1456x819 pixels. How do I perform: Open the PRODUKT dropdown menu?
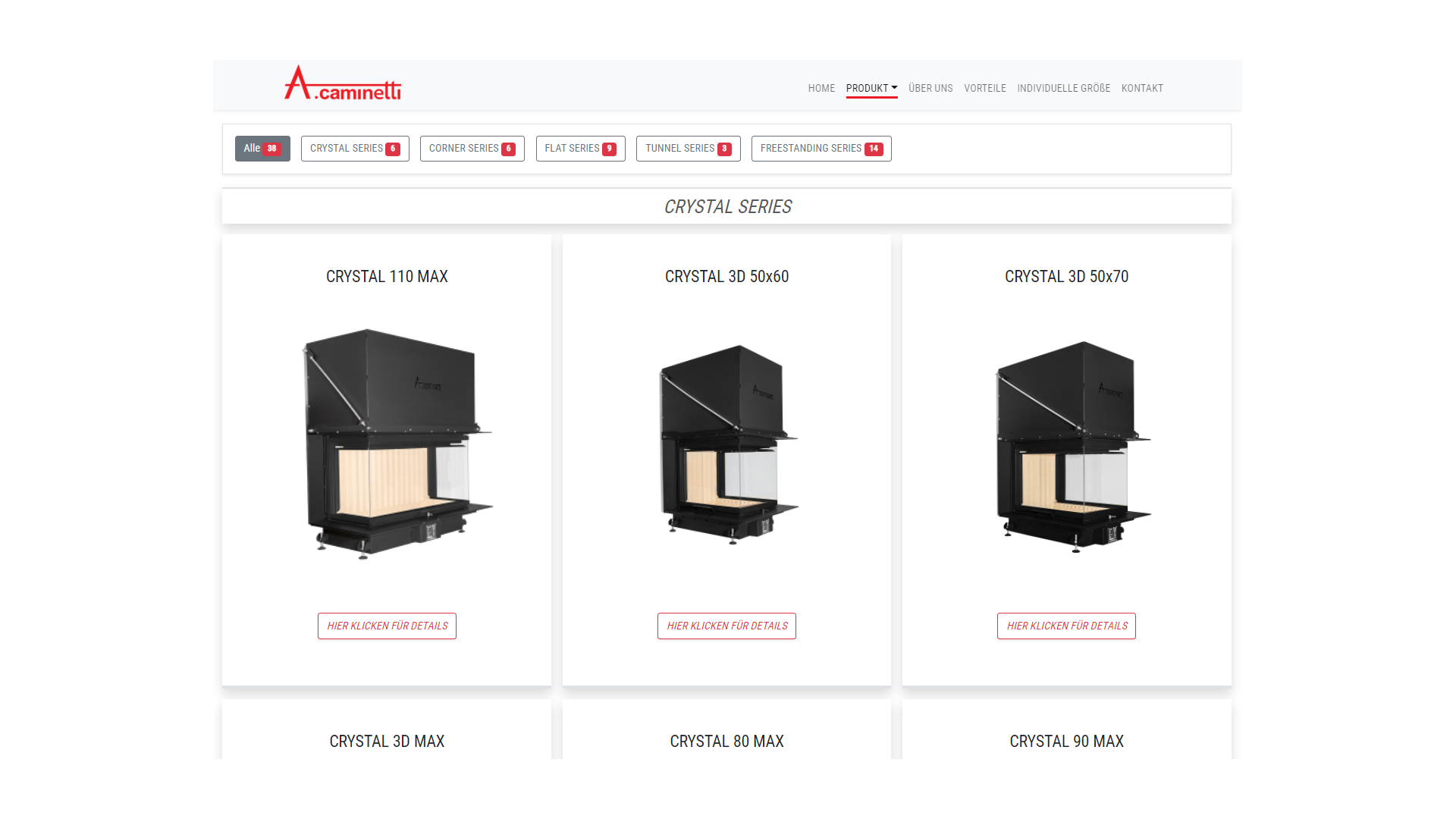click(871, 89)
